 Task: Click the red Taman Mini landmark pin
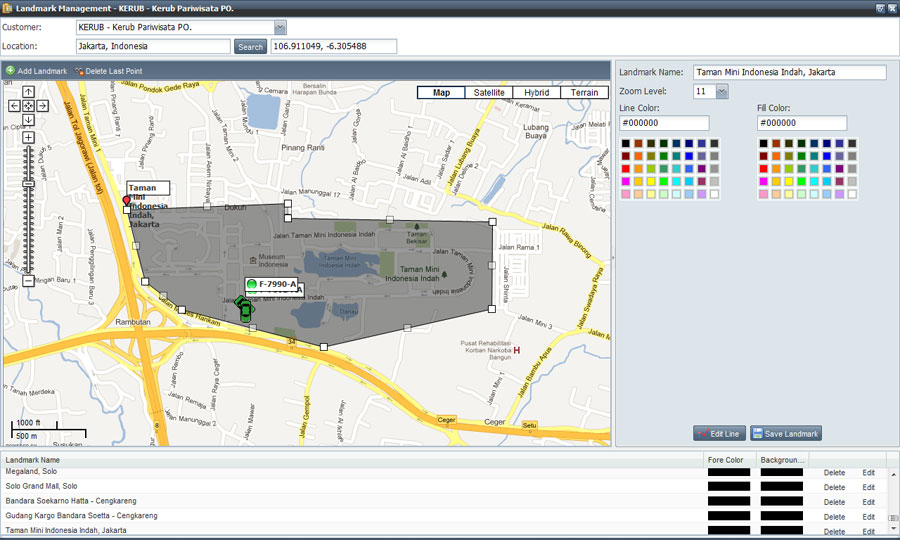[126, 201]
